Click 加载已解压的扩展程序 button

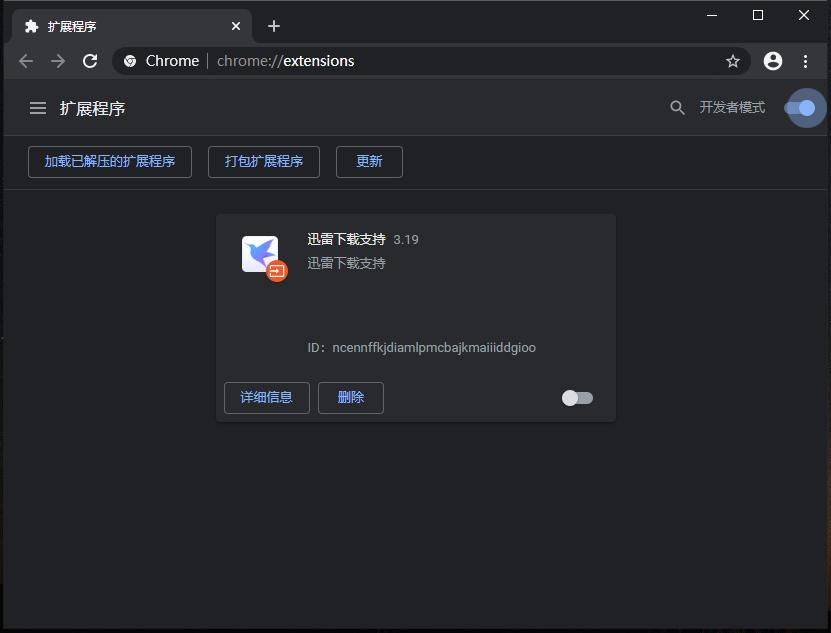109,161
